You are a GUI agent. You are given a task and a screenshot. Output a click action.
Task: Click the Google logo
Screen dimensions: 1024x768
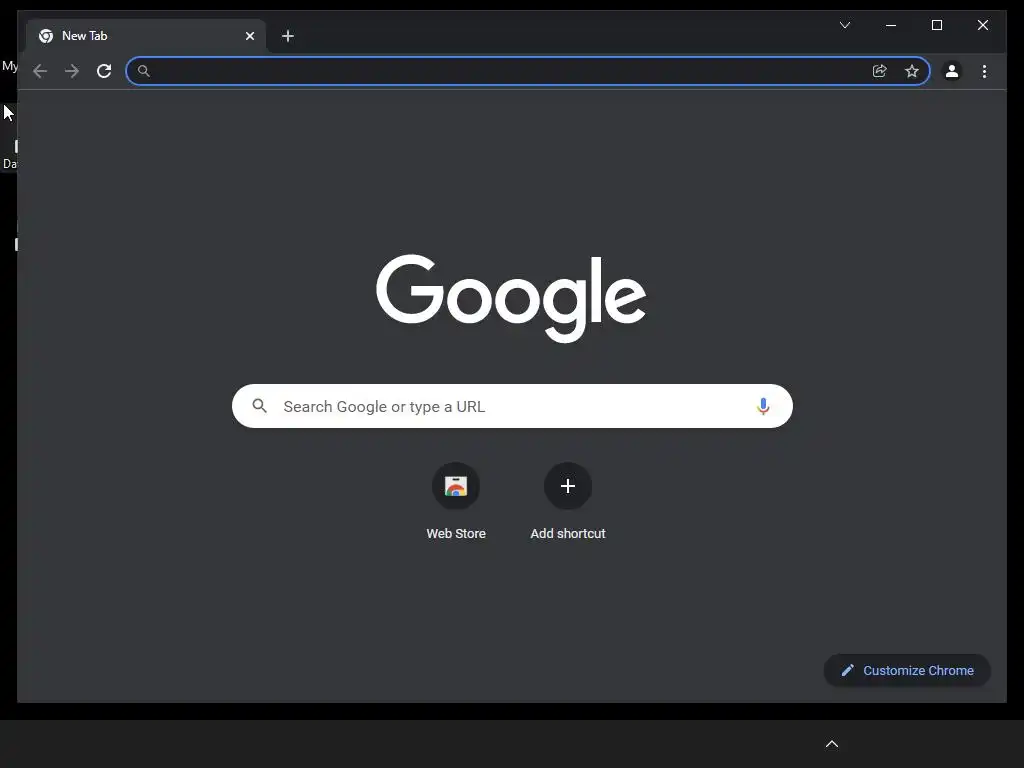coord(511,298)
